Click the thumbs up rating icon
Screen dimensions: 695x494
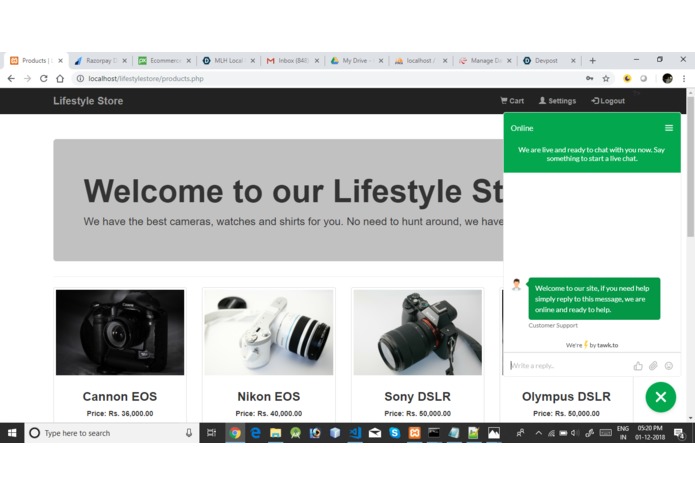[638, 366]
